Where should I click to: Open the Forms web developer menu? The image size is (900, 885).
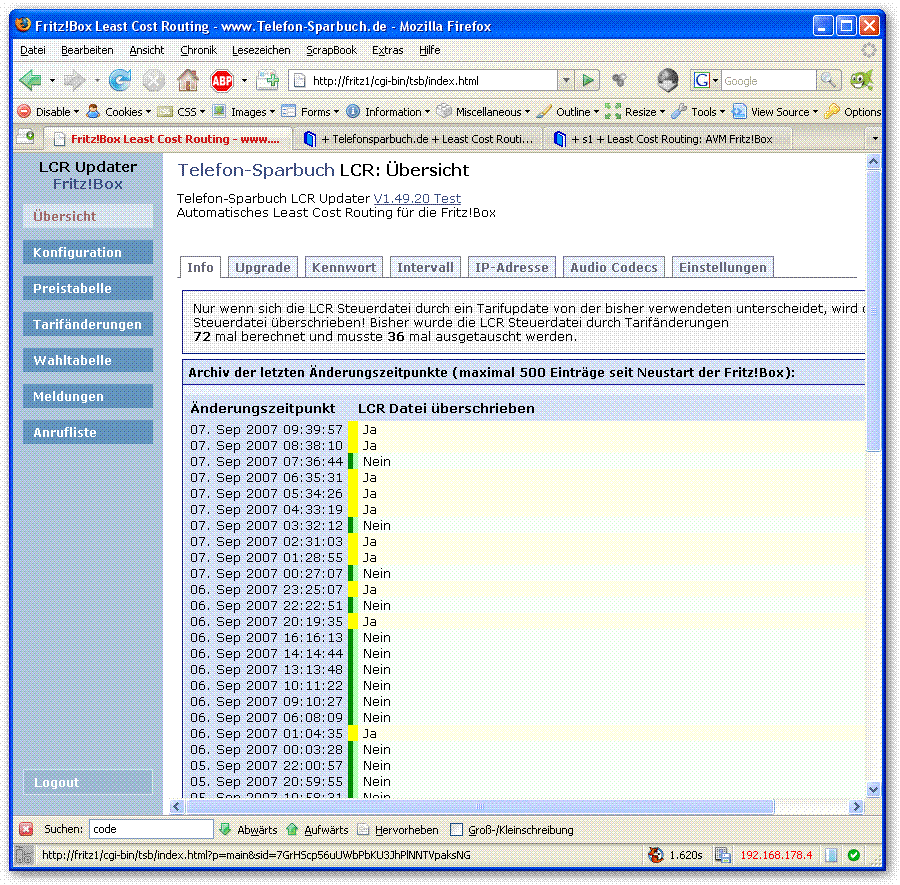(310, 111)
